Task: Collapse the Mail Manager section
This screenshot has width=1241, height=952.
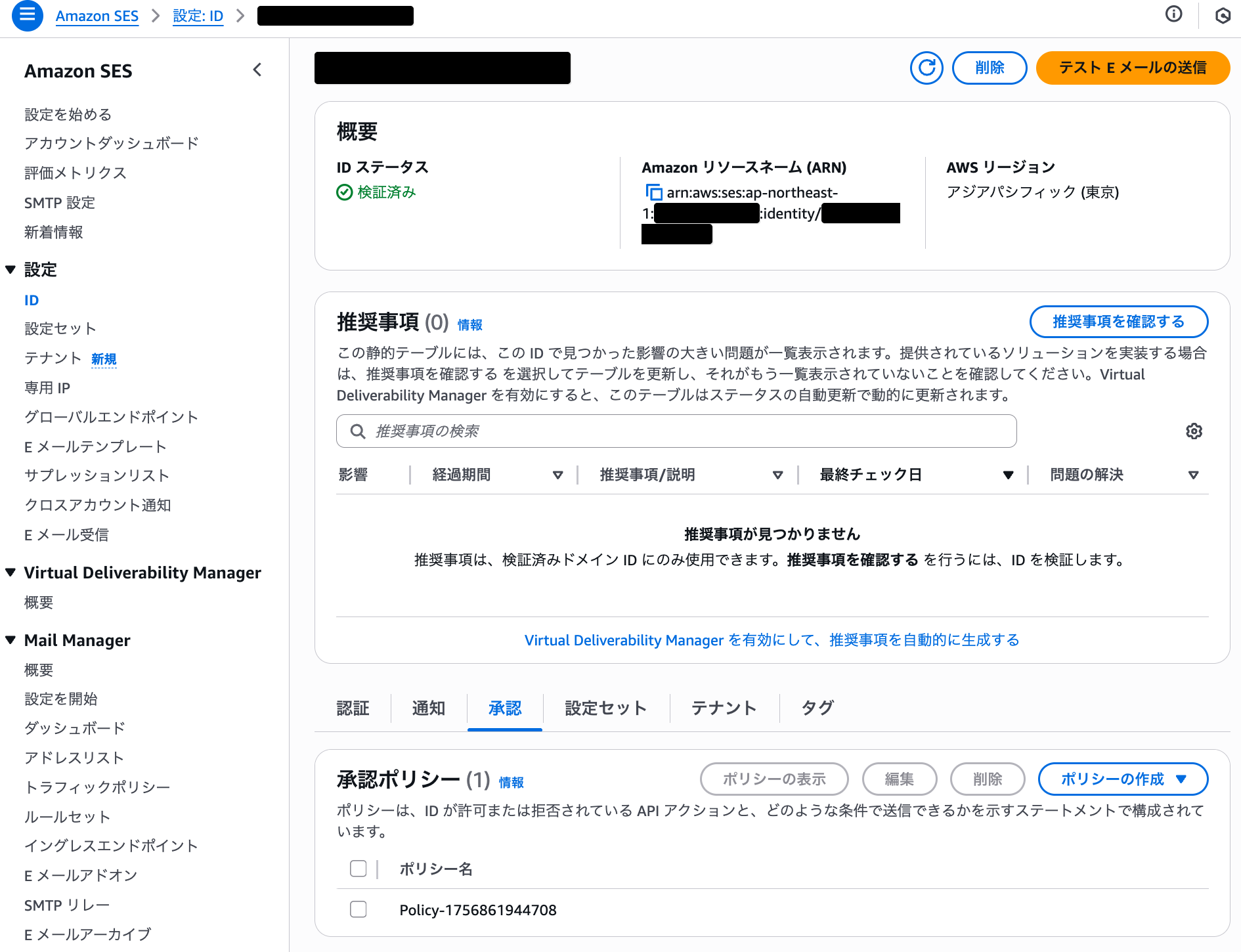Action: [x=11, y=640]
